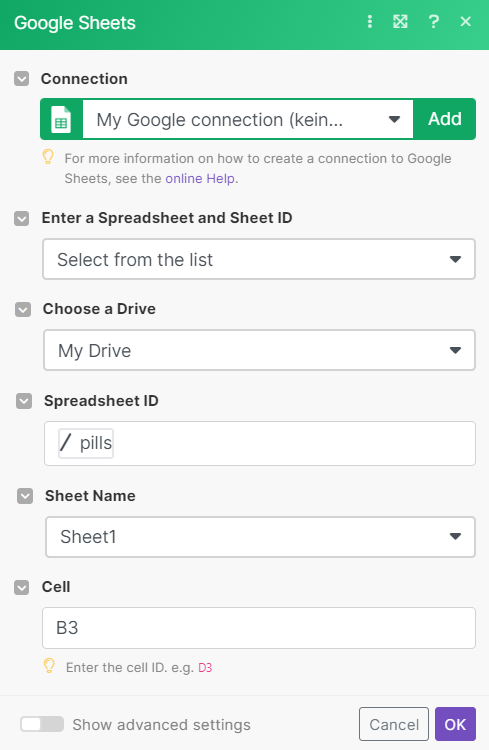Toggle the Spreadsheet ID field chevron
489x750 pixels.
click(24, 401)
